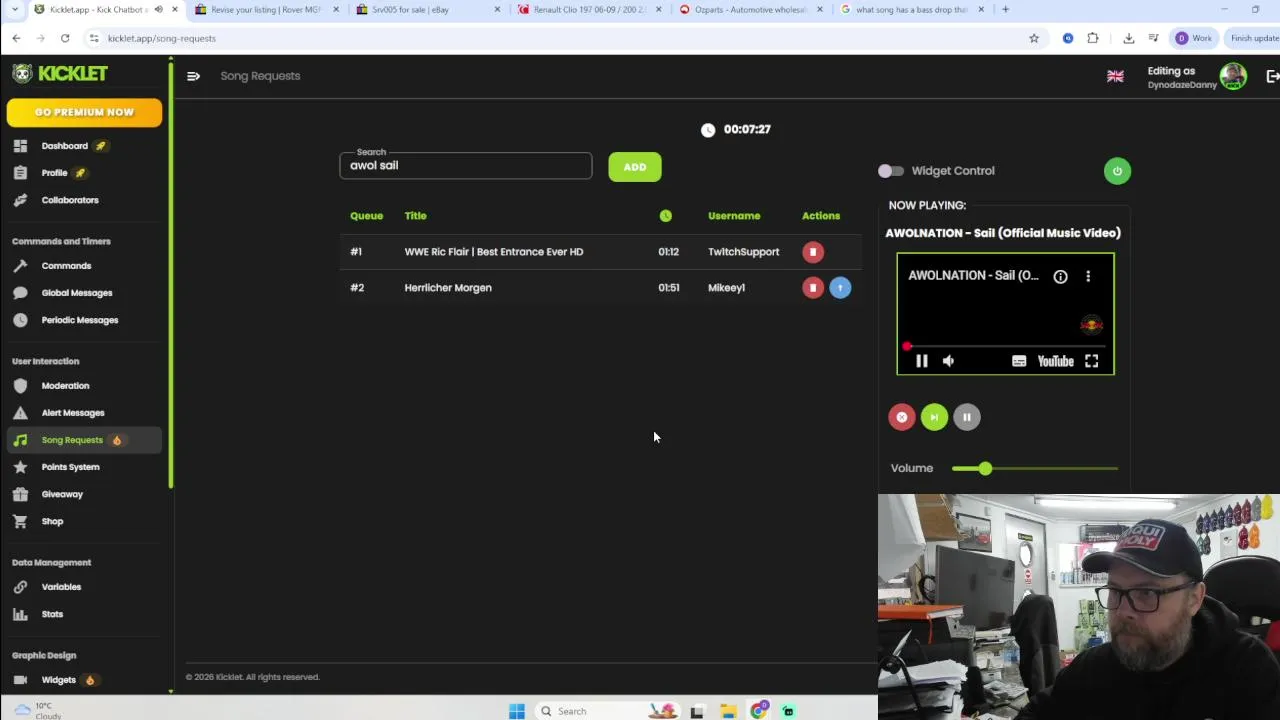Click the Variables link icon
The height and width of the screenshot is (720, 1280).
click(x=20, y=587)
